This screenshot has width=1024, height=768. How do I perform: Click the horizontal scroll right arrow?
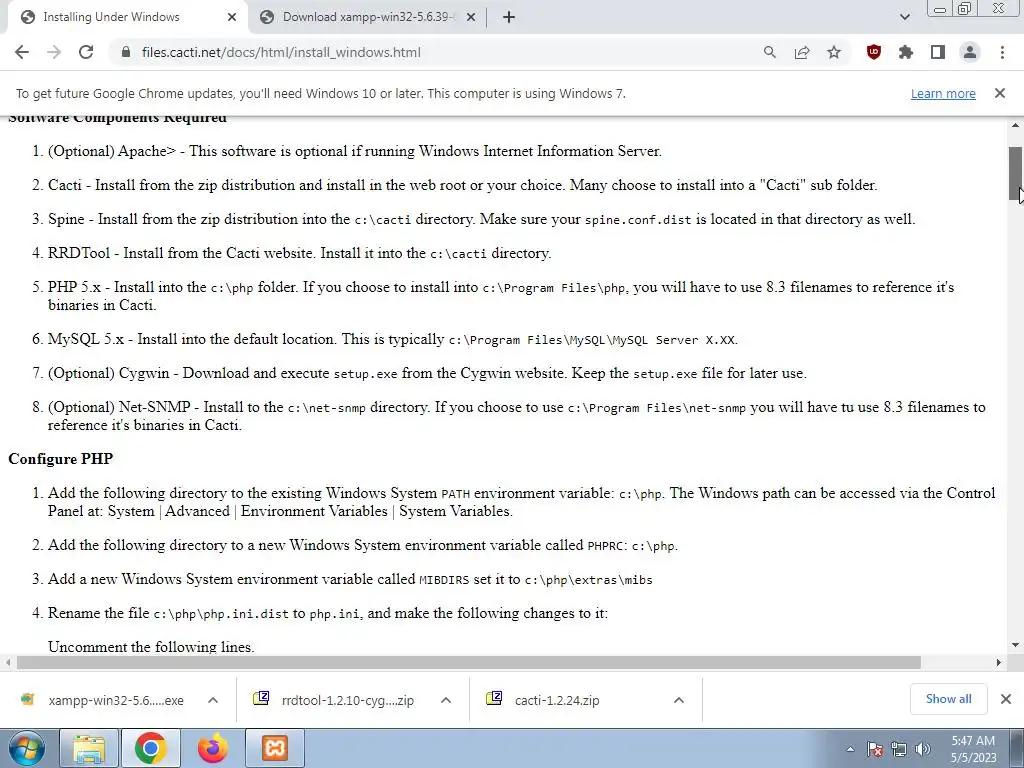(999, 663)
